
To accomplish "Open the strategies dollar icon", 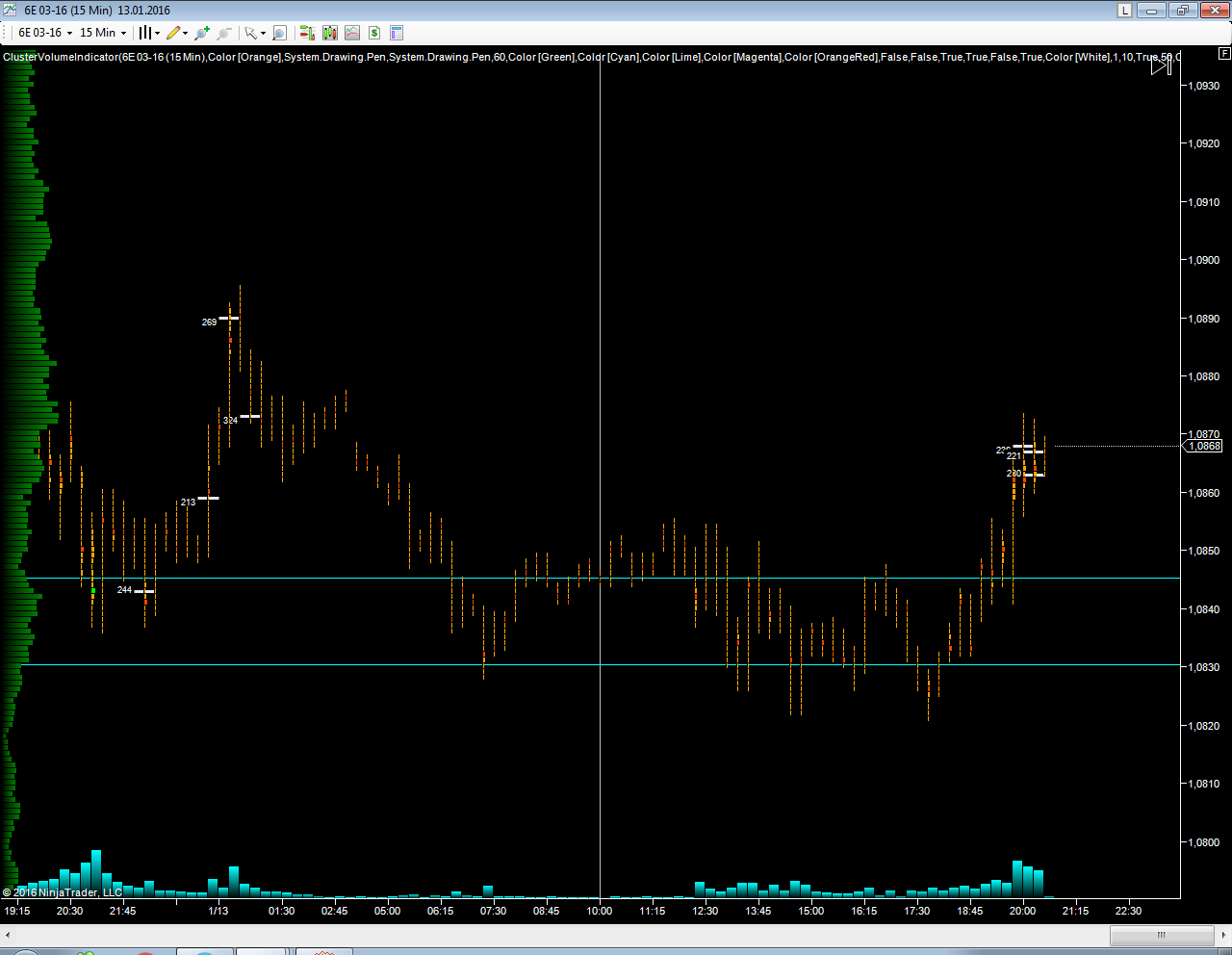I will 374,33.
